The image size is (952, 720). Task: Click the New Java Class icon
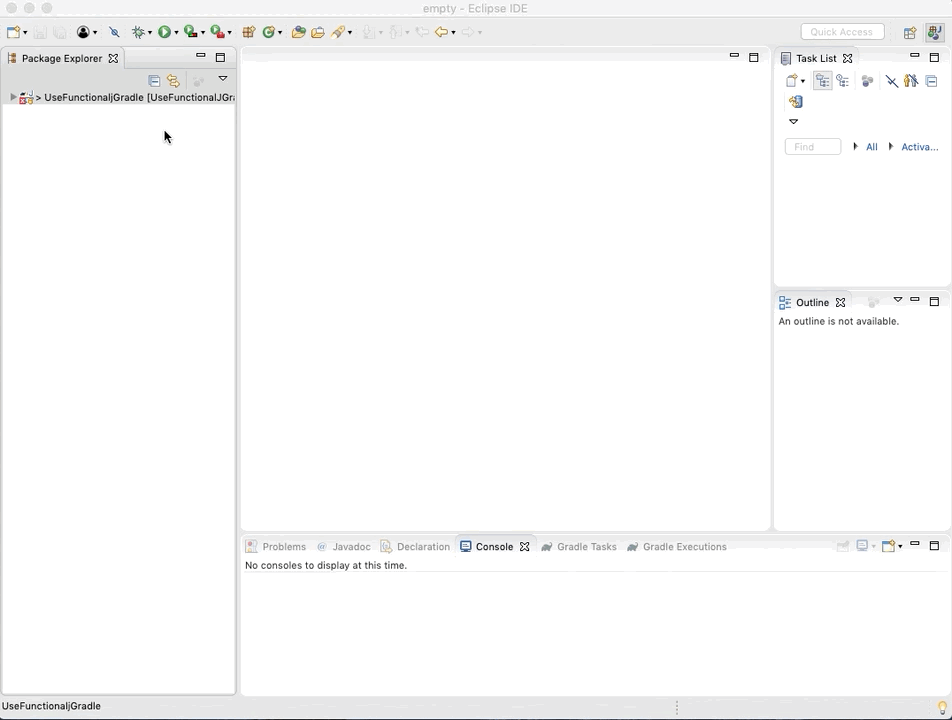tap(268, 32)
